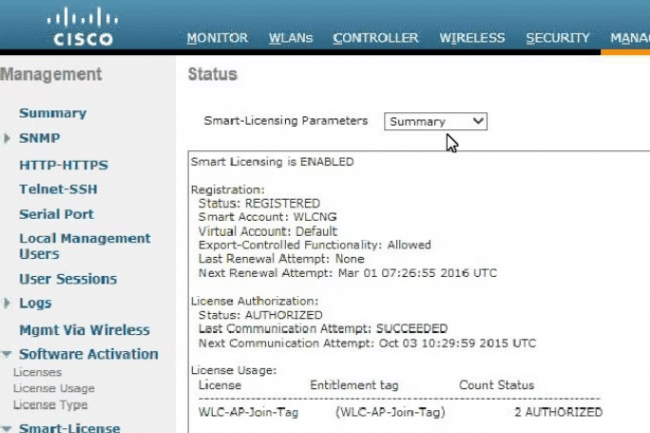The width and height of the screenshot is (650, 433).
Task: Click 'Count Status' column header
Action: pyautogui.click(x=497, y=385)
